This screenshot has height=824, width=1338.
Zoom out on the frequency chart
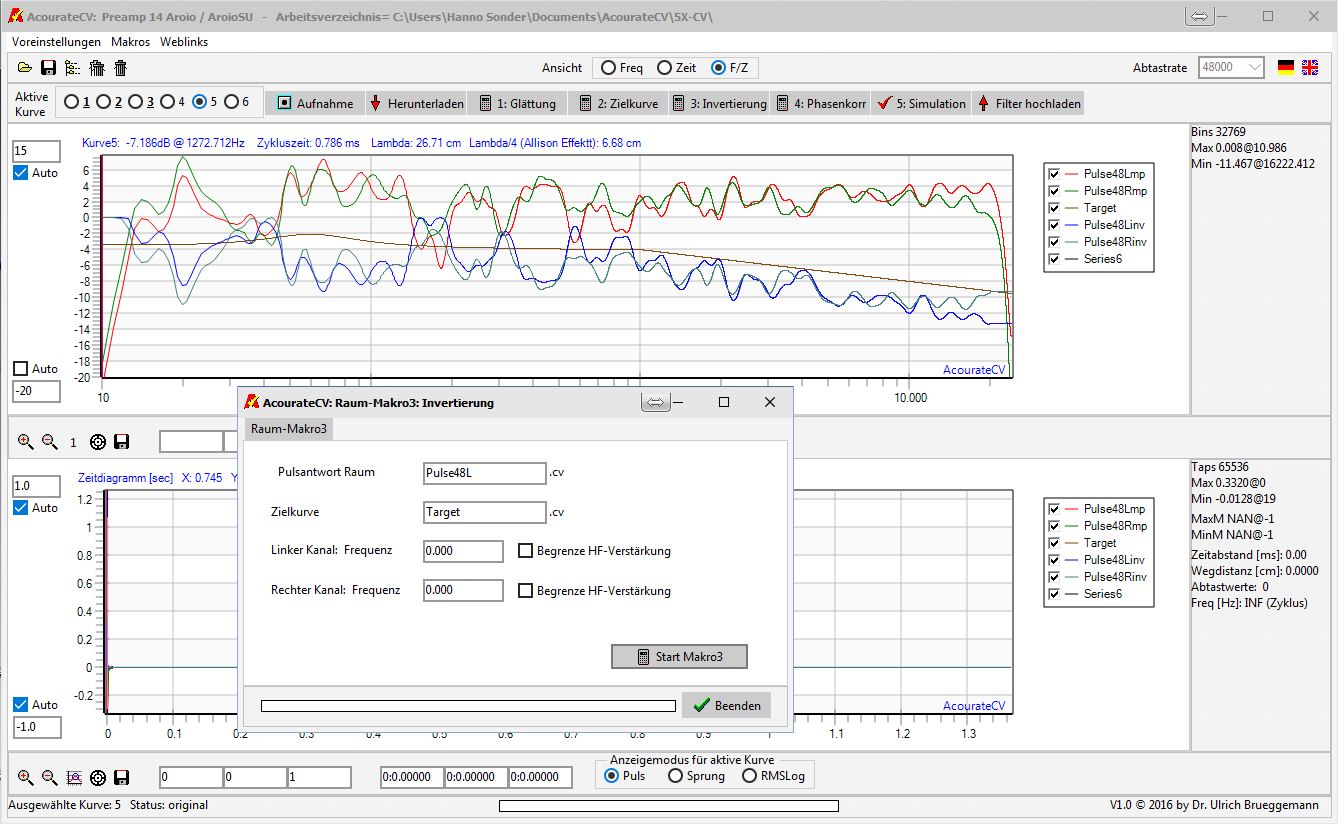tap(49, 442)
